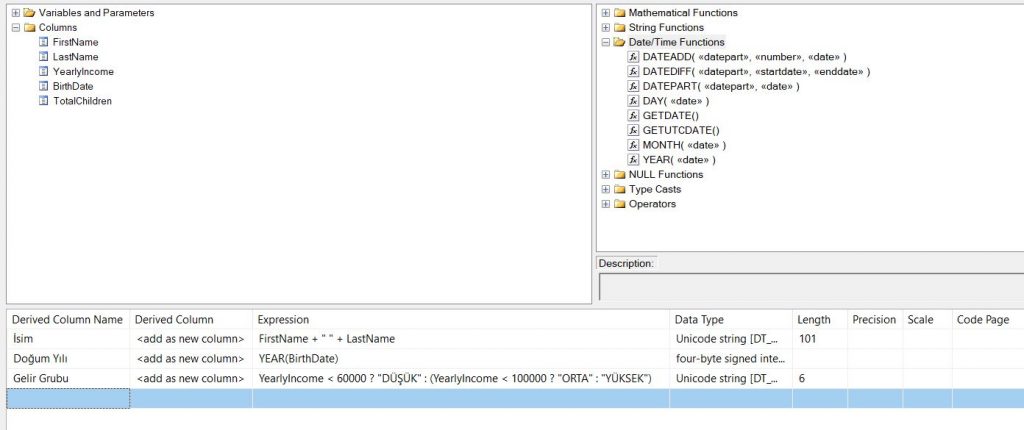The image size is (1024, 430).
Task: Expand the Mathematical Functions folder
Action: pos(606,13)
